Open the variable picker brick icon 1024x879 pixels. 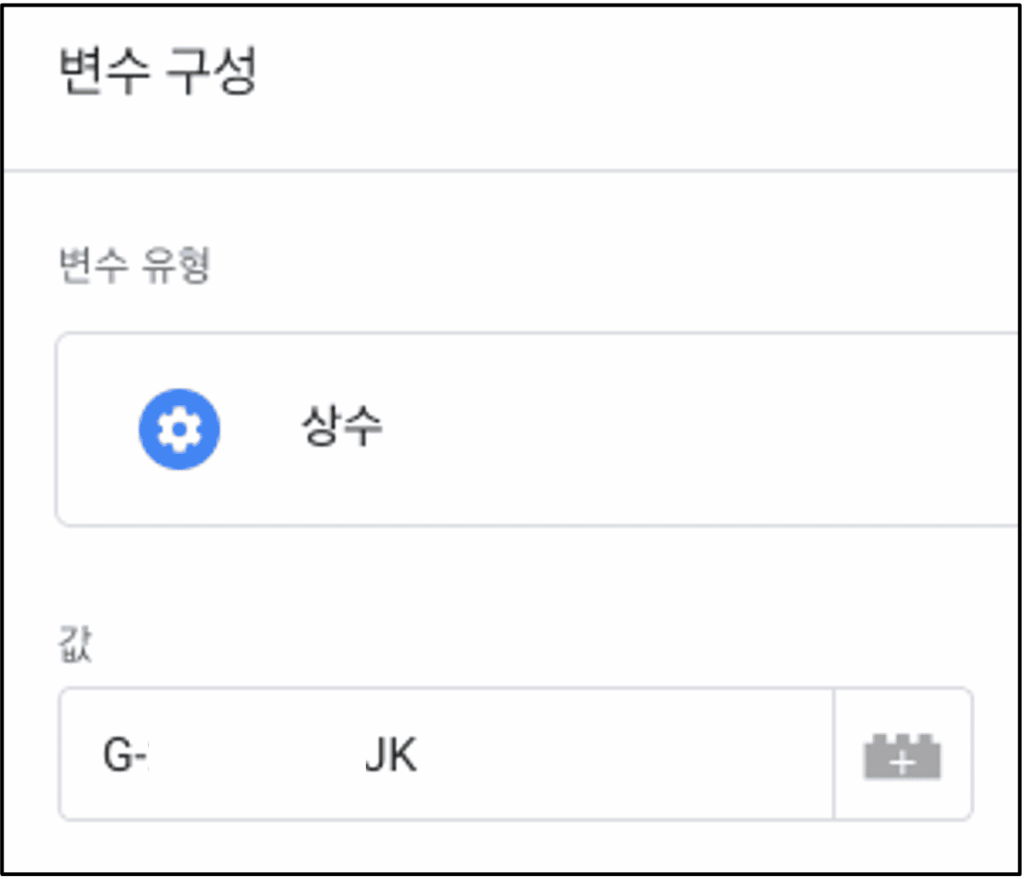point(902,756)
